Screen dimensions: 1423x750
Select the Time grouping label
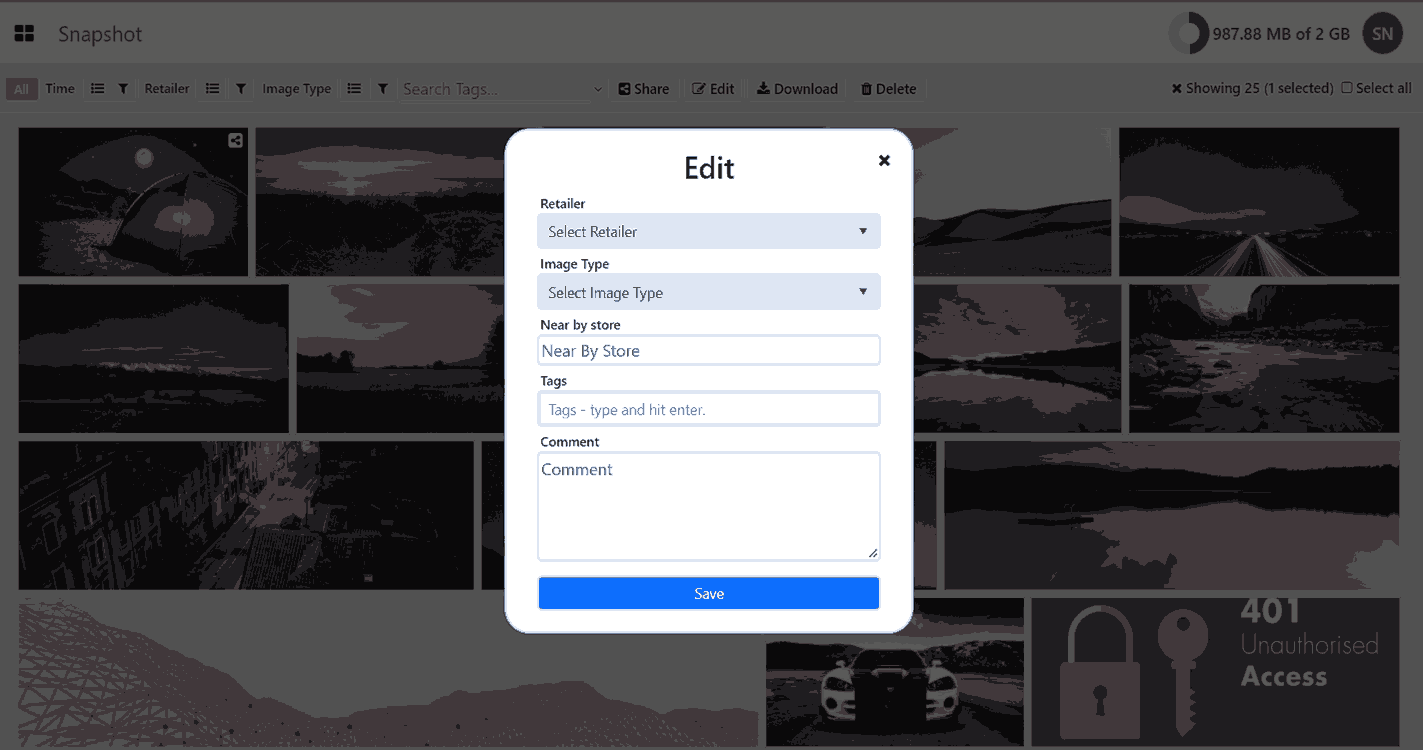tap(60, 89)
